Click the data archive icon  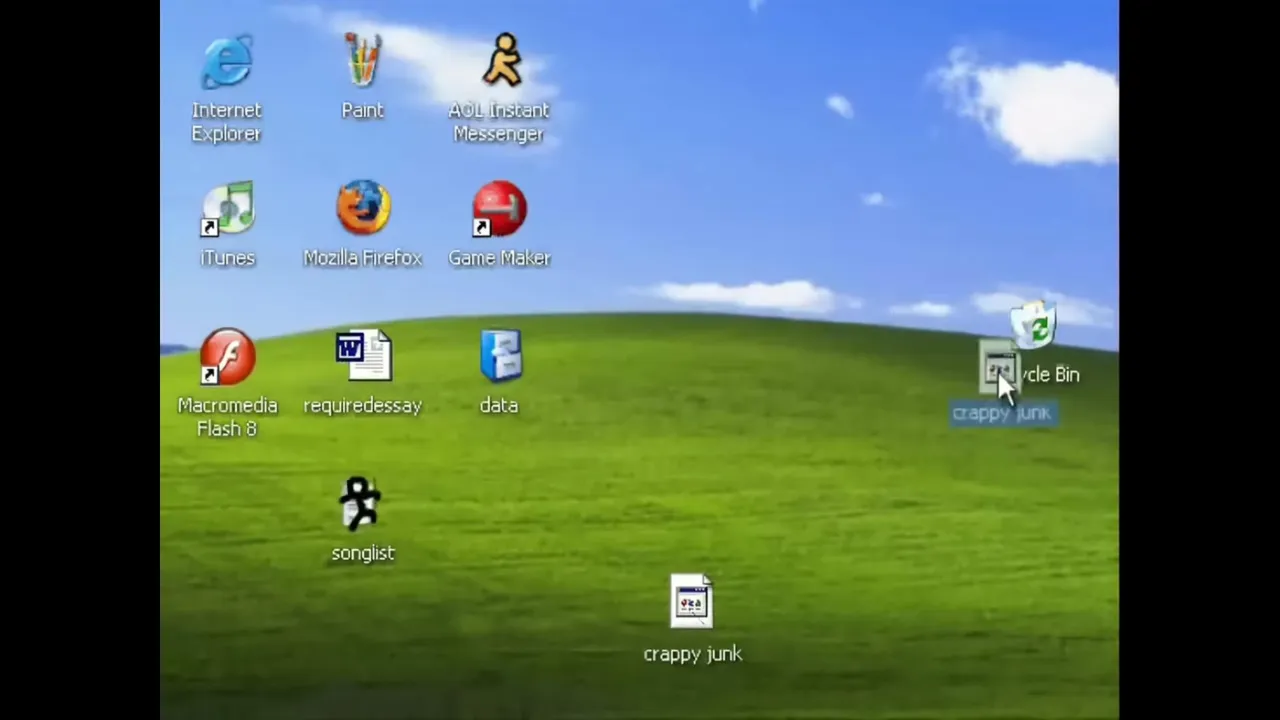pos(500,357)
